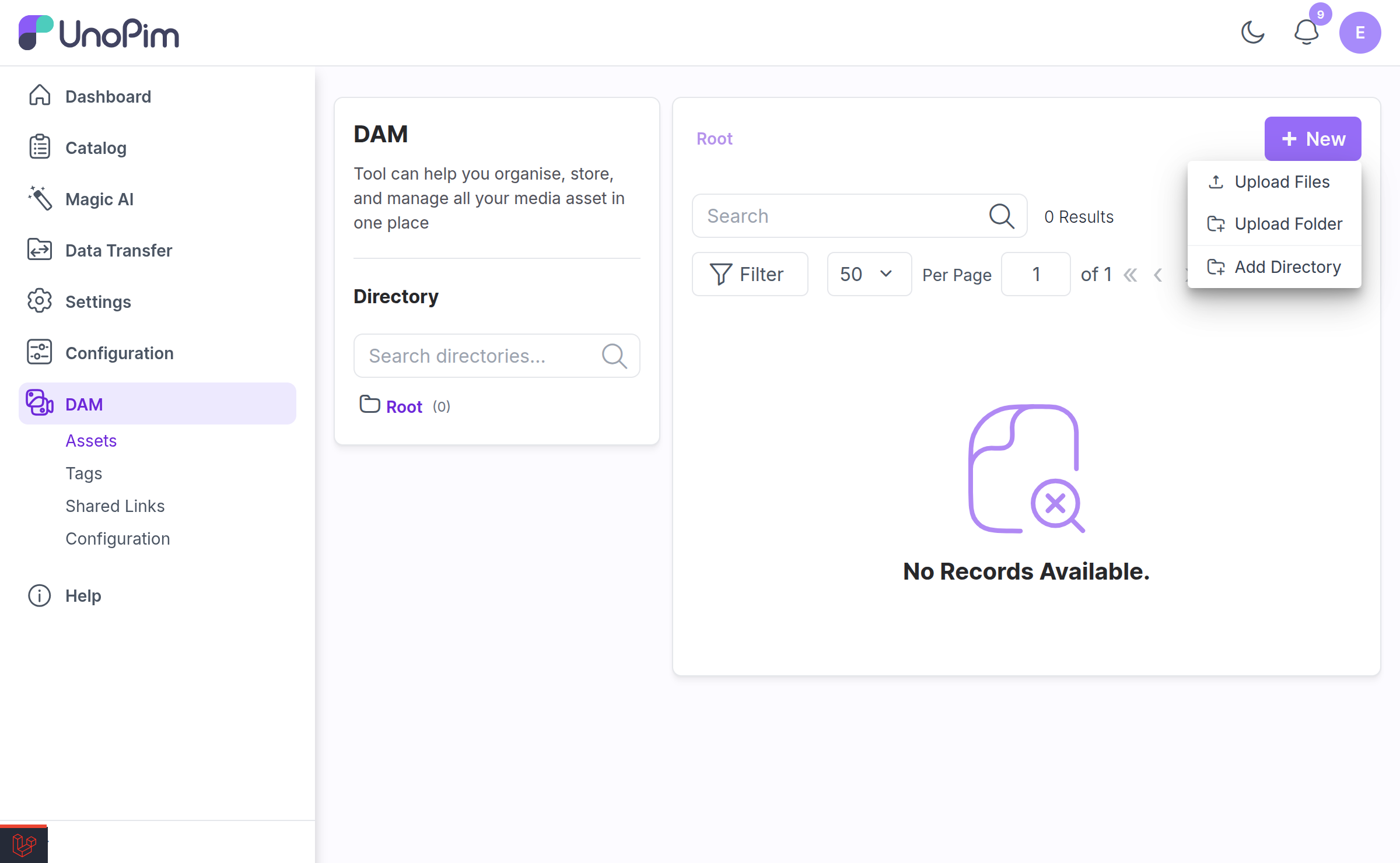Toggle dark mode with the moon icon
Image resolution: width=1400 pixels, height=863 pixels.
(1252, 33)
